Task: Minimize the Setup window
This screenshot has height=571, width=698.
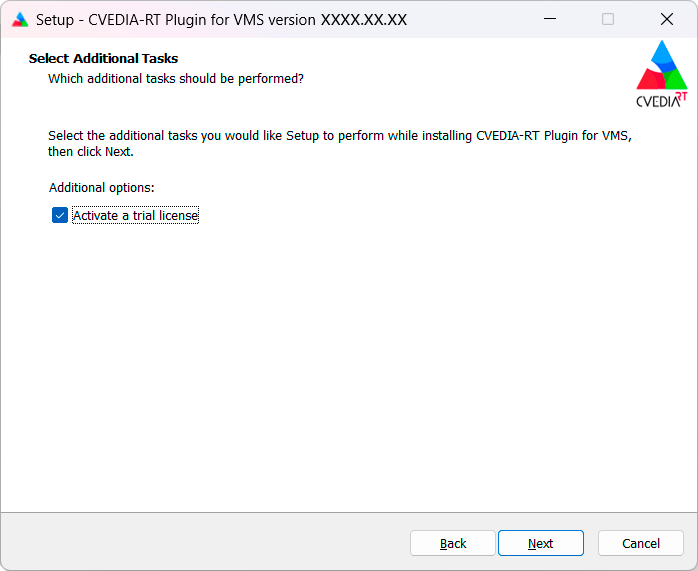Action: (x=550, y=19)
